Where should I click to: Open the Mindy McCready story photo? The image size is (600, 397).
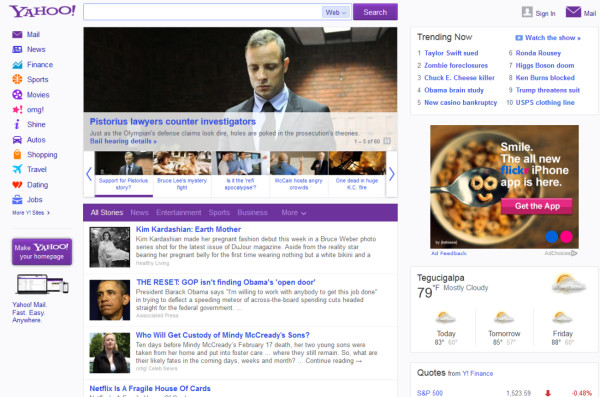click(x=110, y=353)
